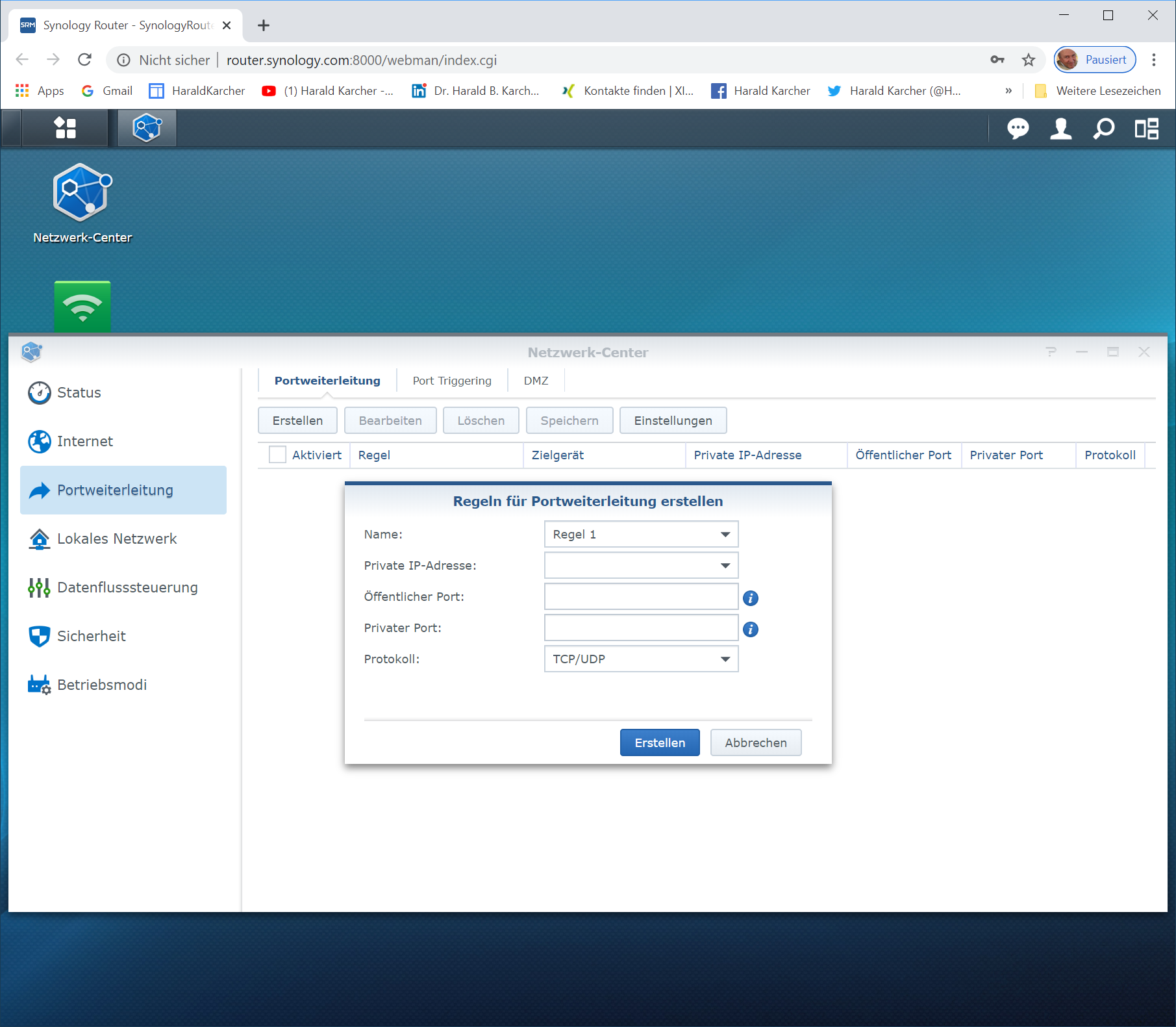
Task: Click the blue Erstellen dialog button
Action: [659, 742]
